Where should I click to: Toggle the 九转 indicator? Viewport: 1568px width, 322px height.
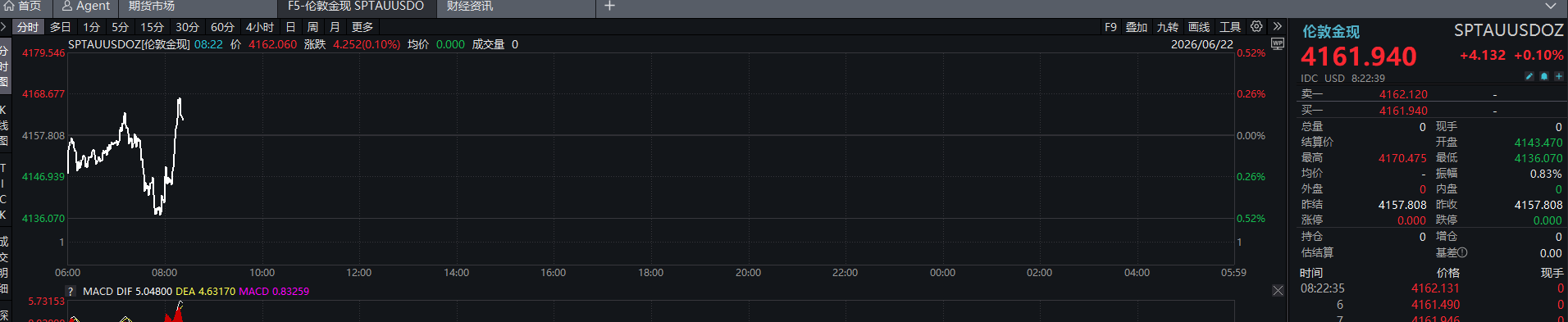(1168, 27)
